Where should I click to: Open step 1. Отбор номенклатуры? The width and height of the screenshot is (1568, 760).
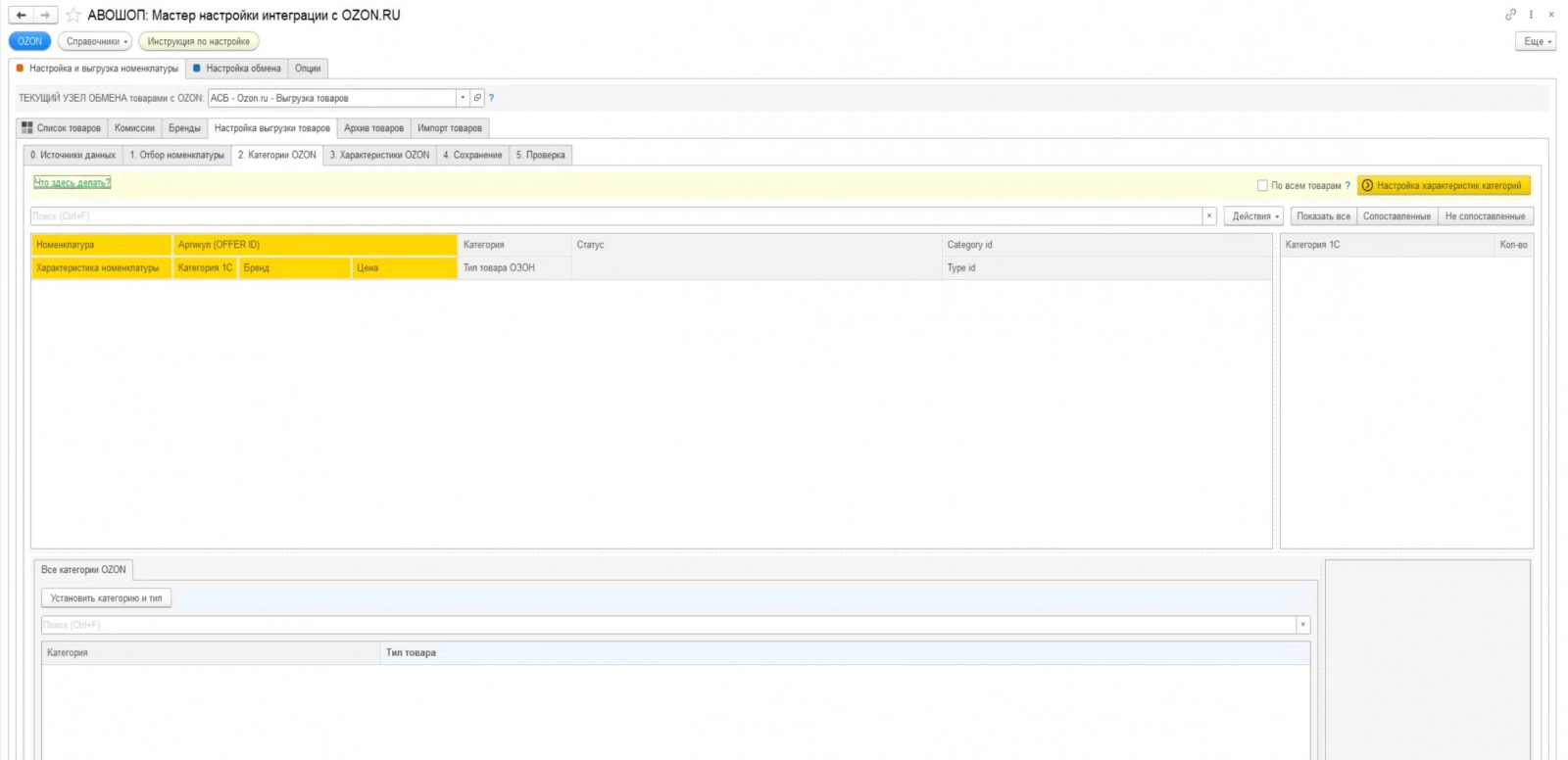click(x=177, y=155)
